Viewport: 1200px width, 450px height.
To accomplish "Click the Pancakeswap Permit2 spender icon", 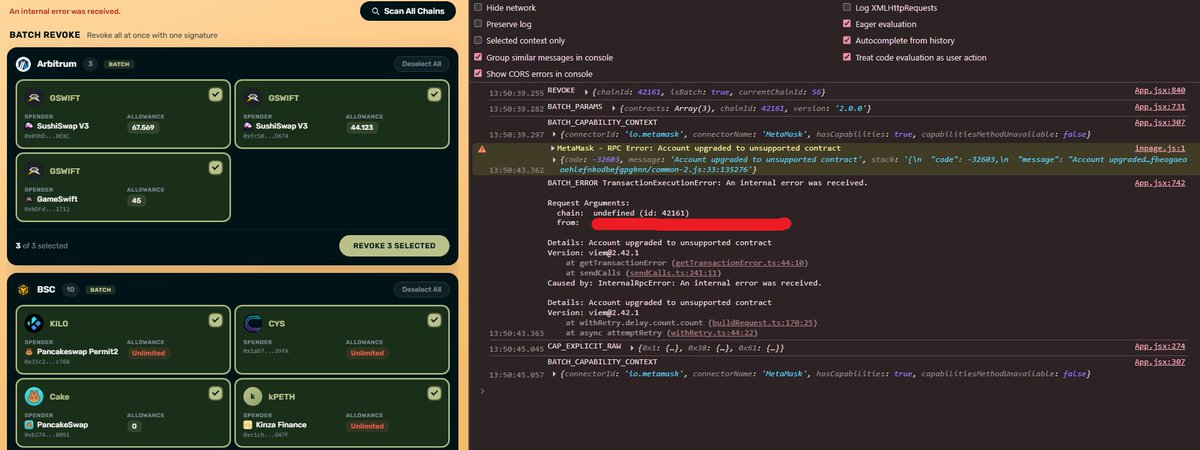I will point(29,353).
